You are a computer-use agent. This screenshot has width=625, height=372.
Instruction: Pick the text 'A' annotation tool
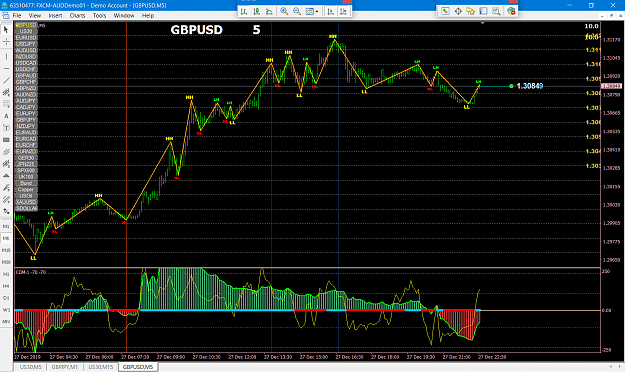(x=6, y=116)
